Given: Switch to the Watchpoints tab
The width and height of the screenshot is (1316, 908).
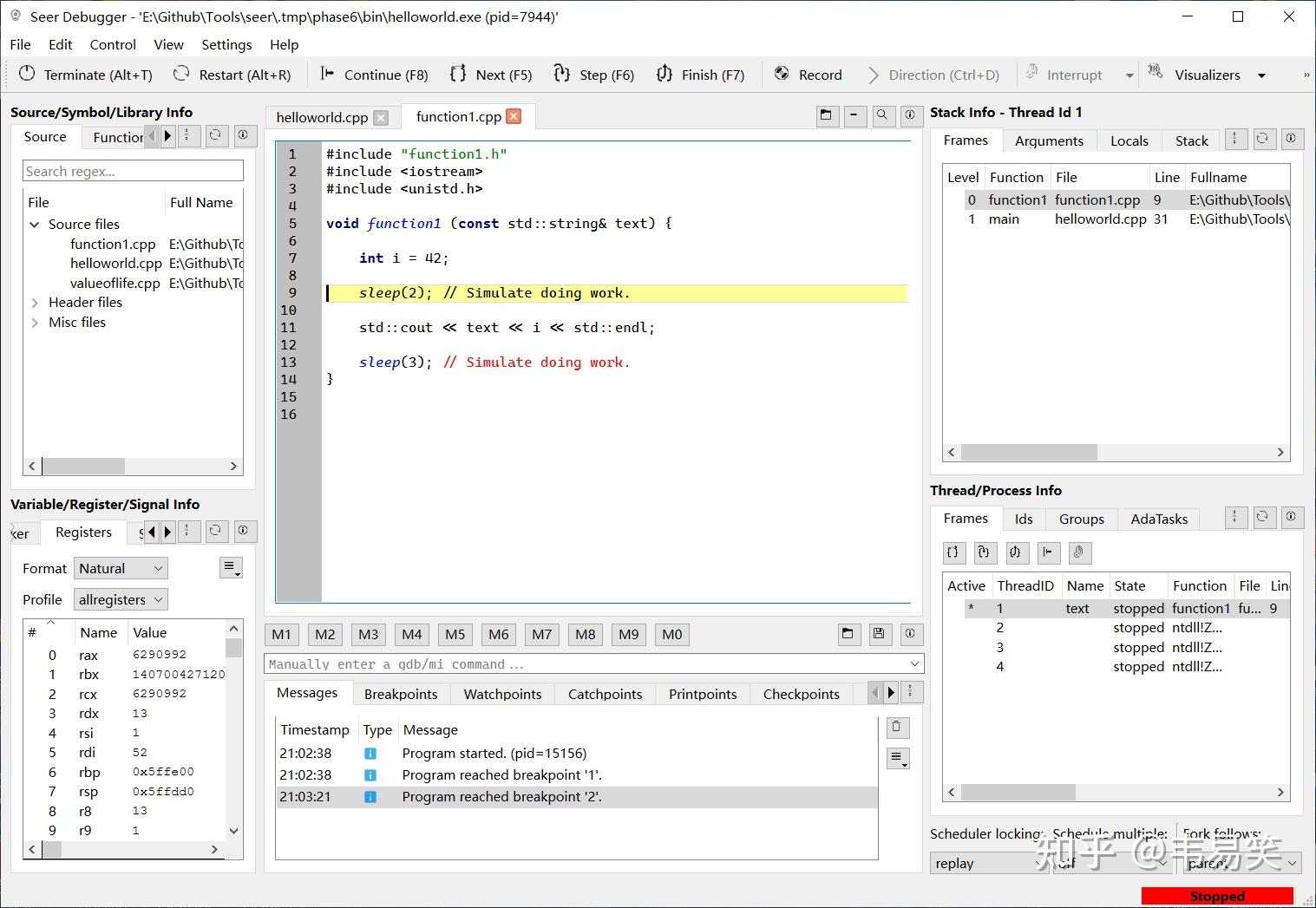Looking at the screenshot, I should point(502,694).
